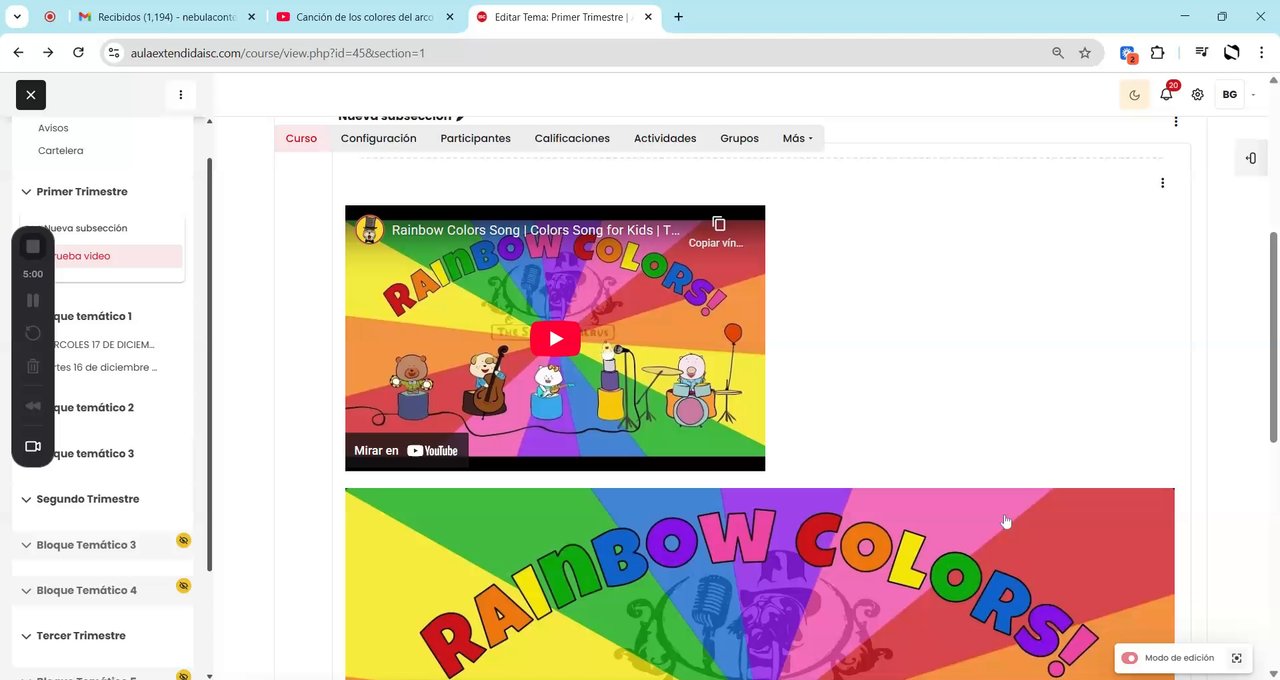Open course index three-dot options menu
This screenshot has height=680, width=1280.
pyautogui.click(x=181, y=95)
